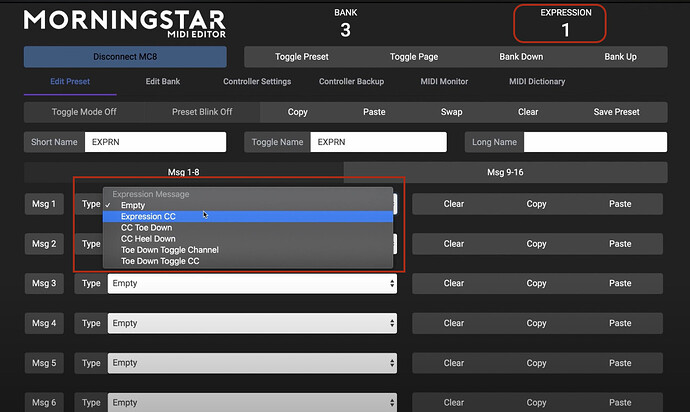Toggle Preset Blink Off switch

202,112
